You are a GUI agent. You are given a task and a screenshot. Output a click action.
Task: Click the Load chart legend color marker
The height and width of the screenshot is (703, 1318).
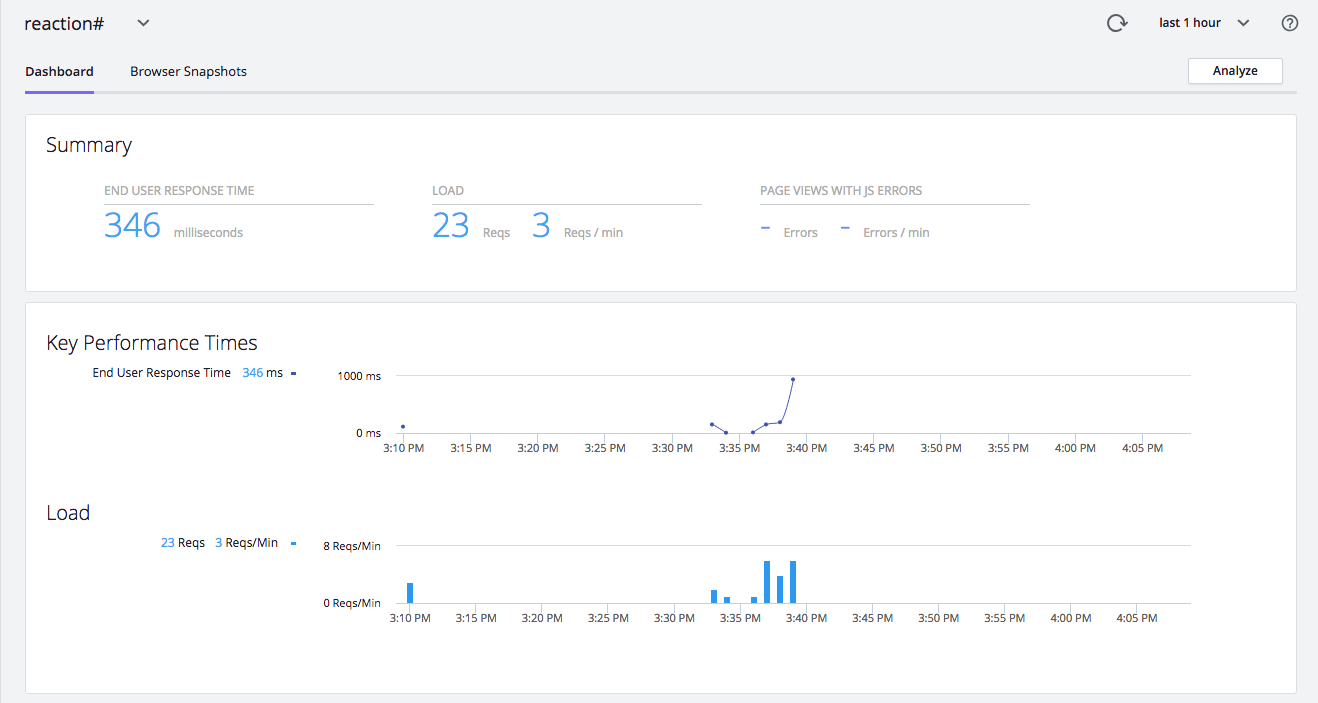(294, 543)
